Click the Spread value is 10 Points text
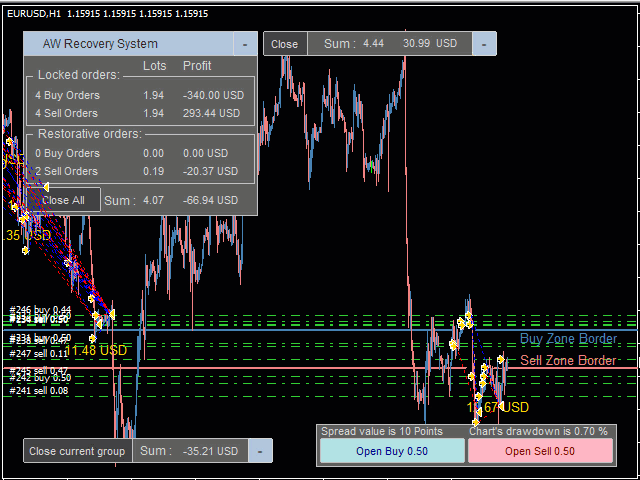The height and width of the screenshot is (480, 640). tap(382, 431)
